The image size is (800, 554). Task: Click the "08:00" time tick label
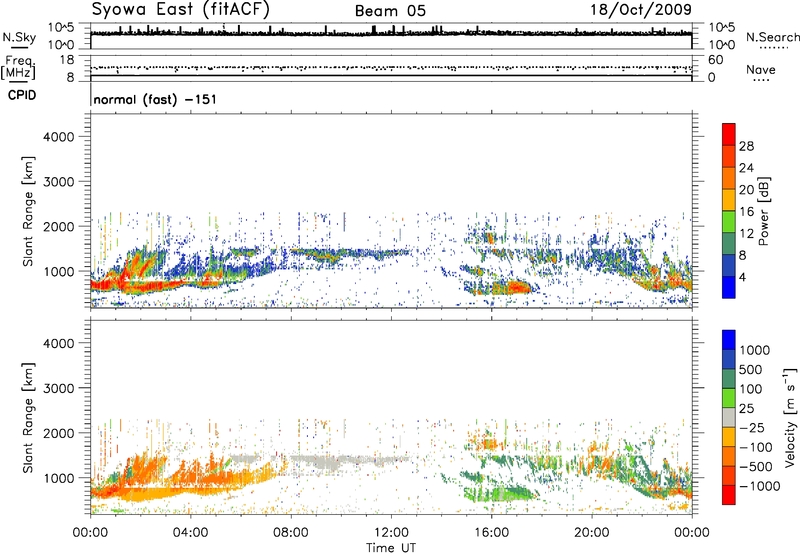pyautogui.click(x=291, y=533)
